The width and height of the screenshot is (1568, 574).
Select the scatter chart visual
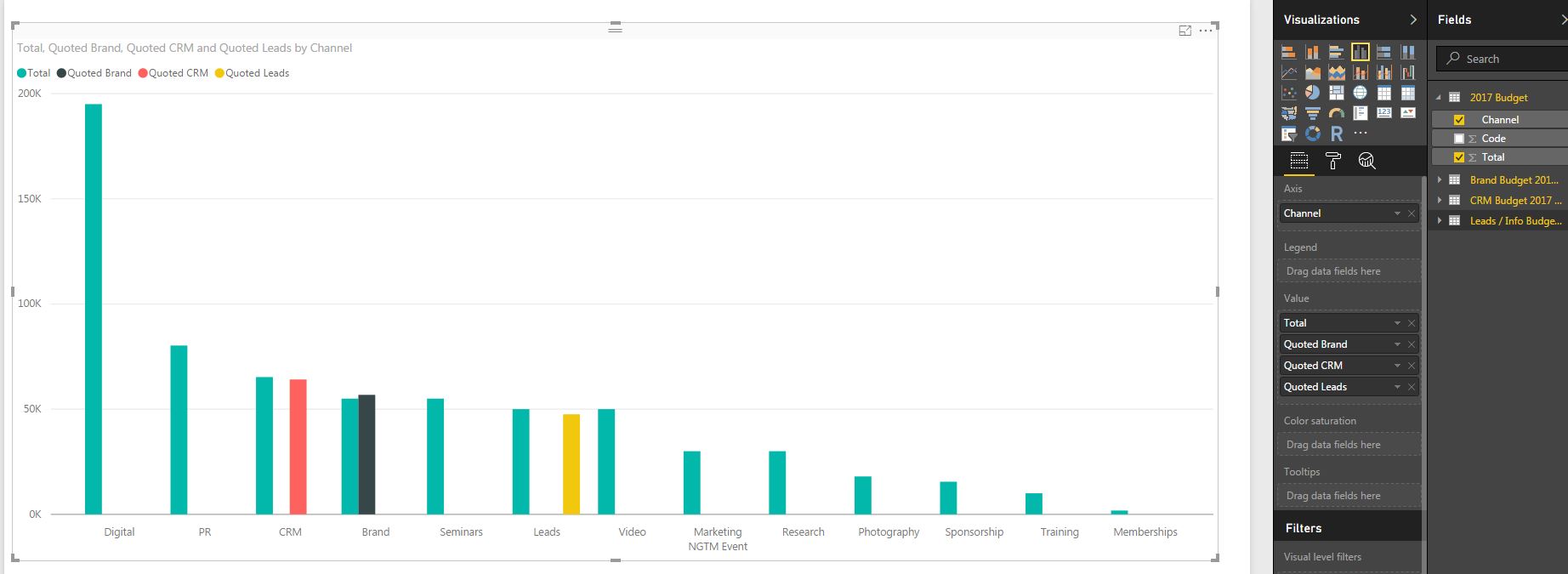[1289, 93]
